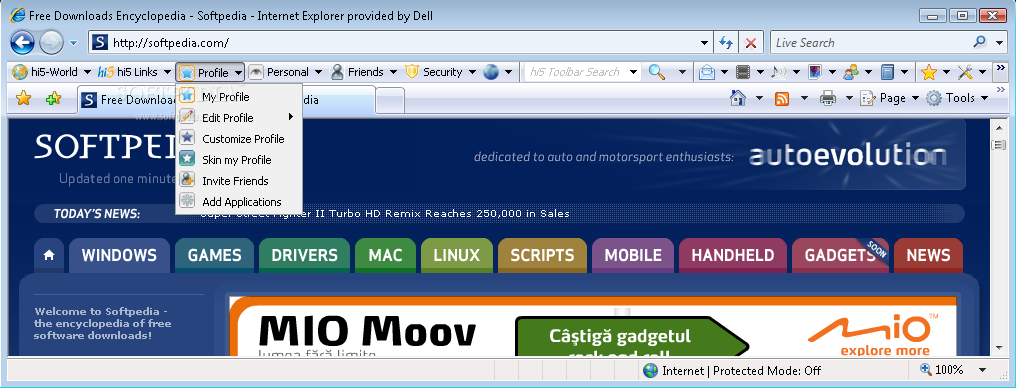Image resolution: width=1016 pixels, height=388 pixels.
Task: Choose Skin my Profile menu entry
Action: coord(239,160)
